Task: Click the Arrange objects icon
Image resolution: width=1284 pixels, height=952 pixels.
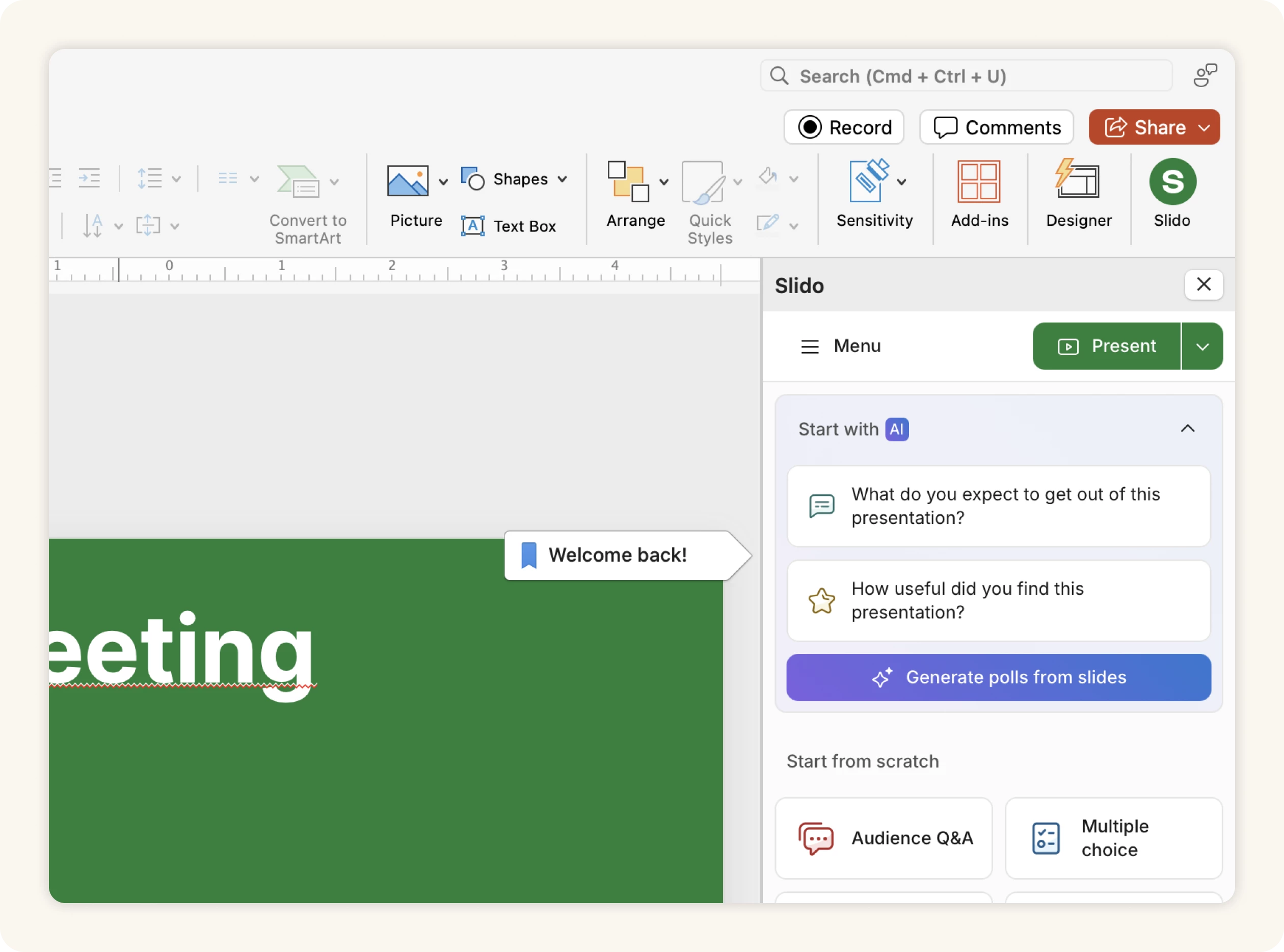Action: [x=628, y=182]
